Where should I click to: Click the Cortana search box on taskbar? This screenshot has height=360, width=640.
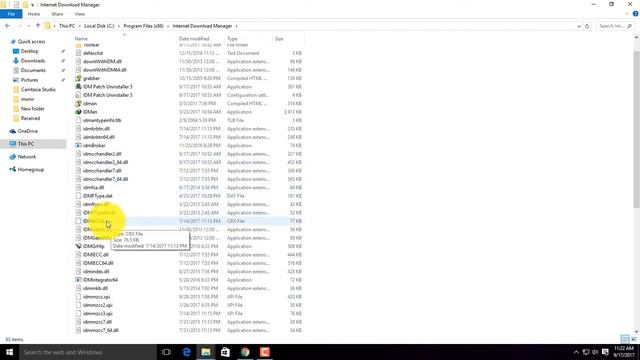point(88,352)
